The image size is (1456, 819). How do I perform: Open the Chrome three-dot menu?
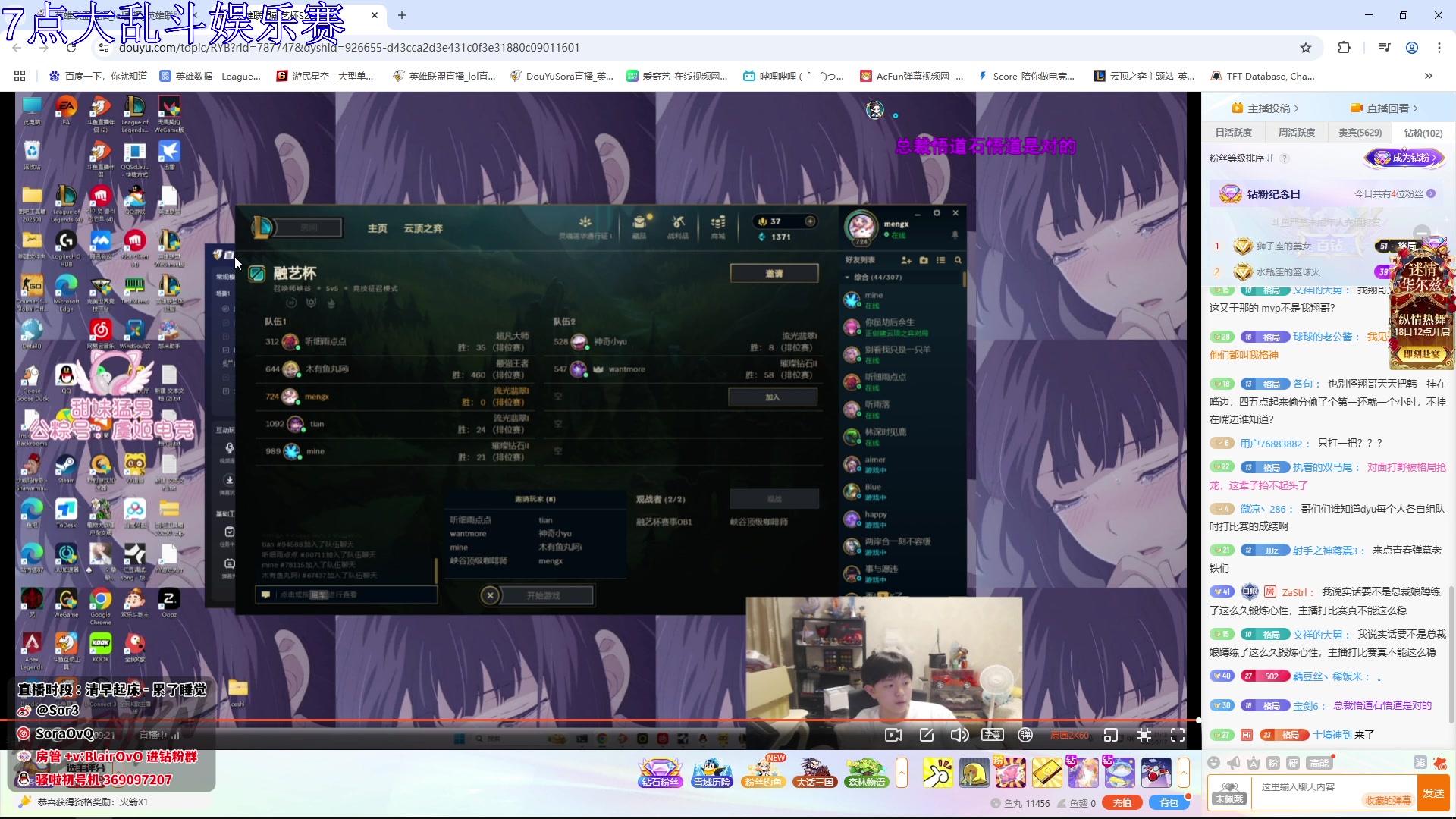tap(1439, 48)
